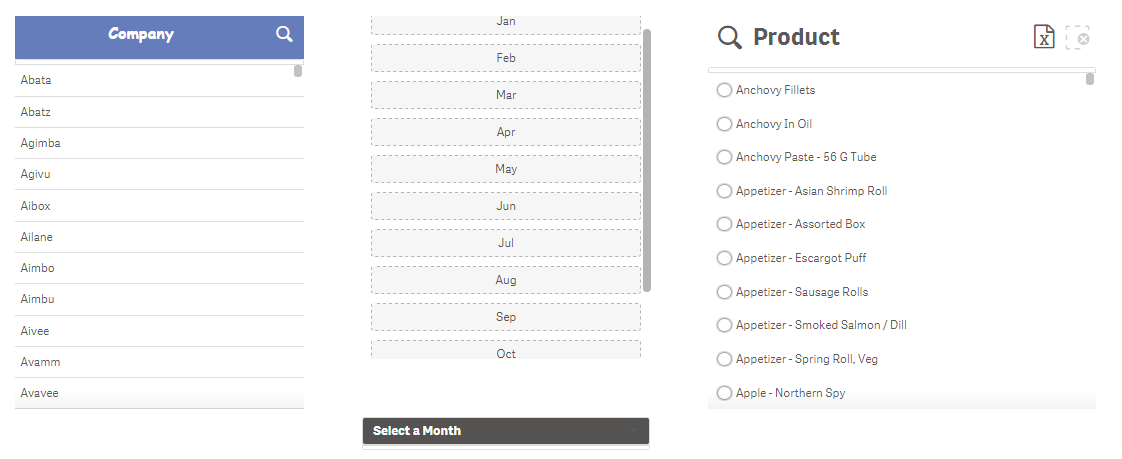The image size is (1122, 459).
Task: Click the Select a Month dropdown arrow
Action: click(x=634, y=431)
